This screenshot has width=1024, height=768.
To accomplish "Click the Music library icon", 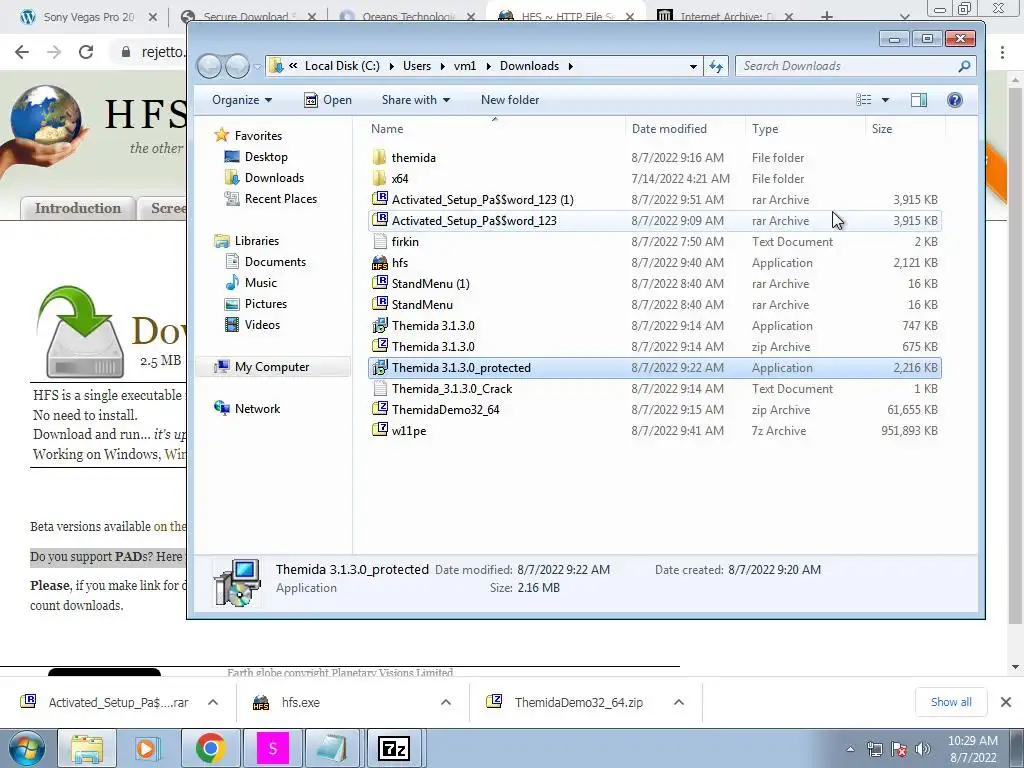I will click(x=232, y=283).
